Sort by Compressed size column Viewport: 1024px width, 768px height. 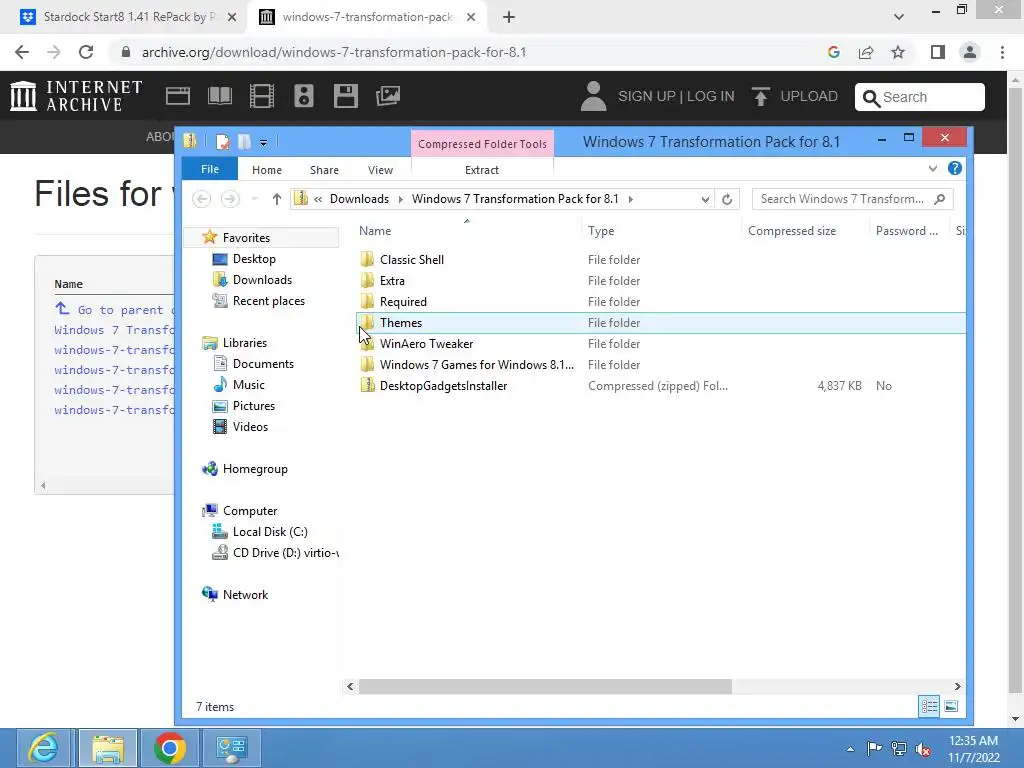[792, 231]
